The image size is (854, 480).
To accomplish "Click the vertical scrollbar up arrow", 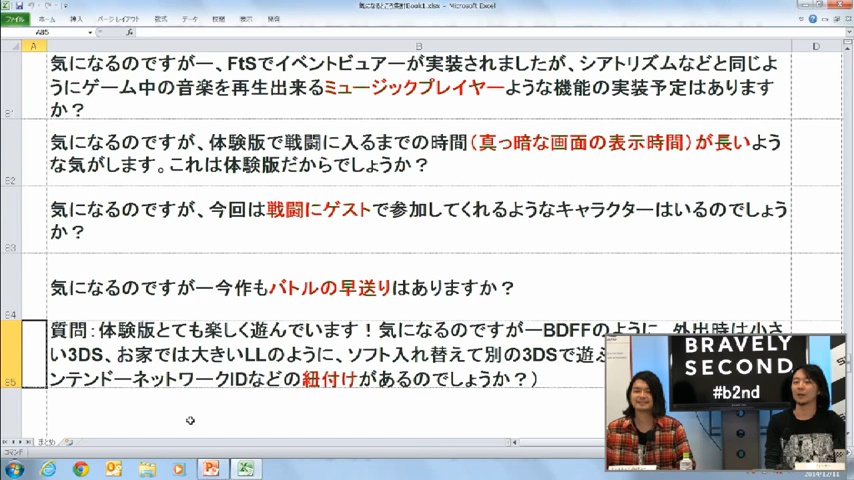I will pyautogui.click(x=848, y=48).
